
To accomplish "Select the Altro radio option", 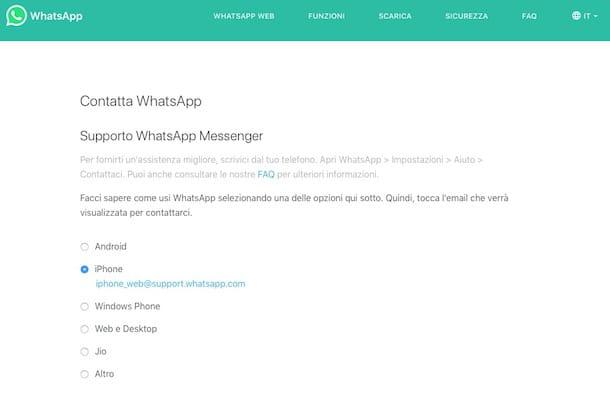I will (84, 374).
